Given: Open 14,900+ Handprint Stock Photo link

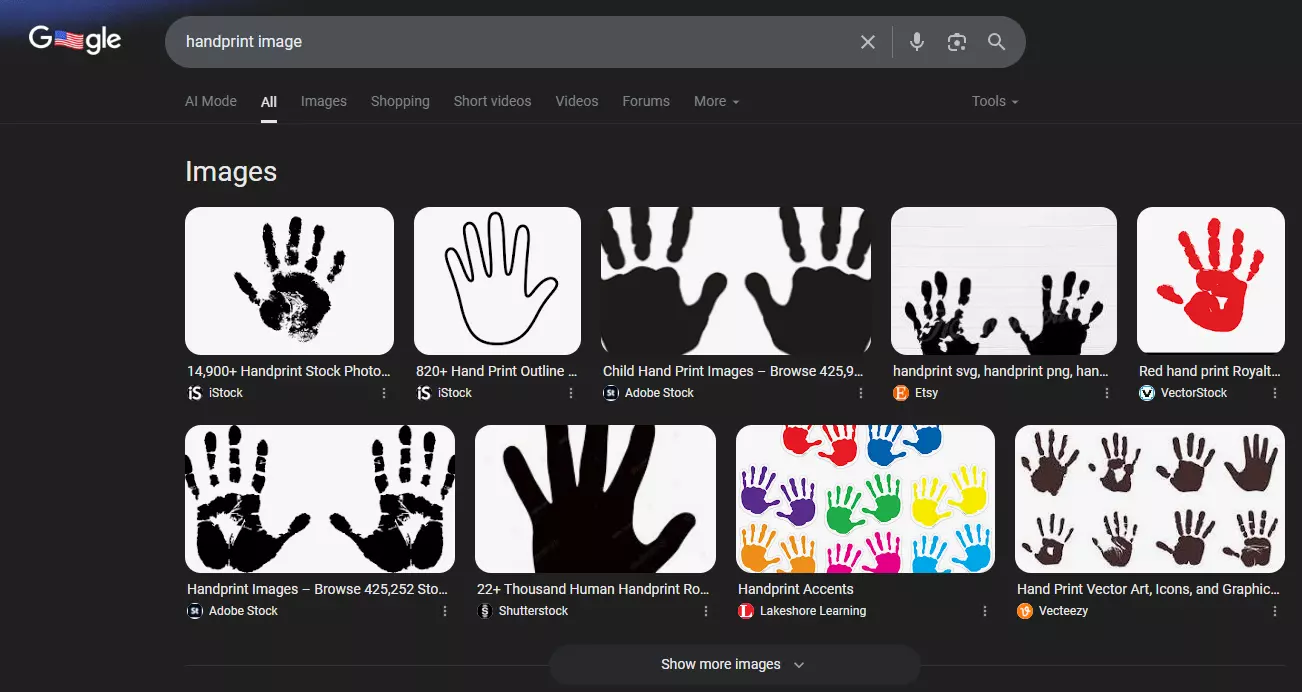Looking at the screenshot, I should click(289, 371).
